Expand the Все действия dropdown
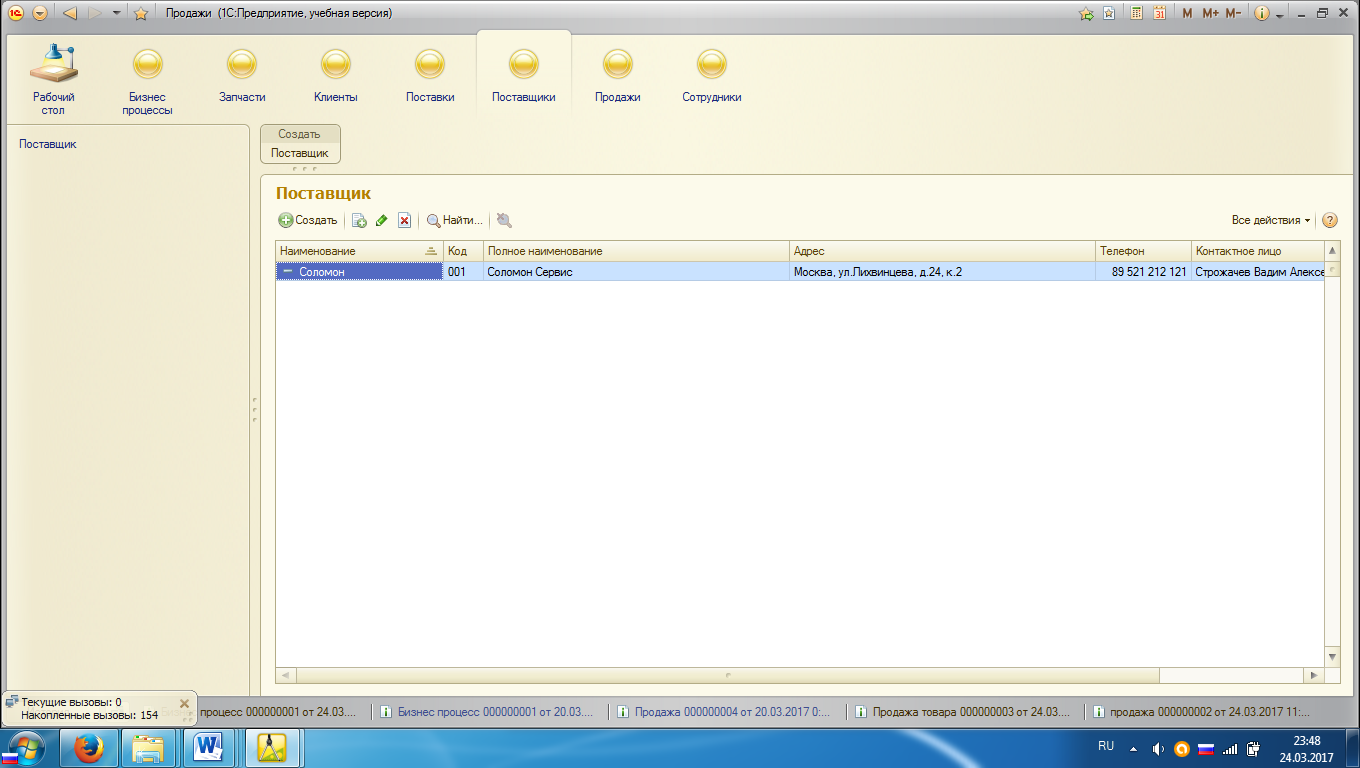Image resolution: width=1360 pixels, height=768 pixels. [x=1271, y=220]
